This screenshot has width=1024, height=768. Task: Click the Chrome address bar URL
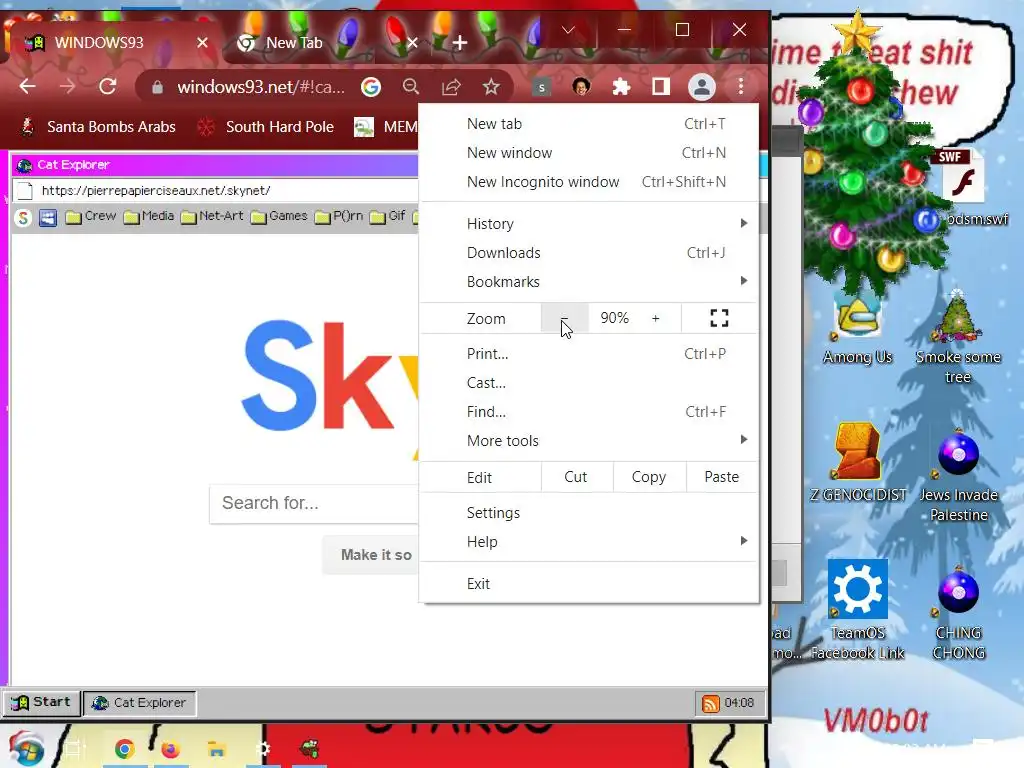click(x=261, y=87)
